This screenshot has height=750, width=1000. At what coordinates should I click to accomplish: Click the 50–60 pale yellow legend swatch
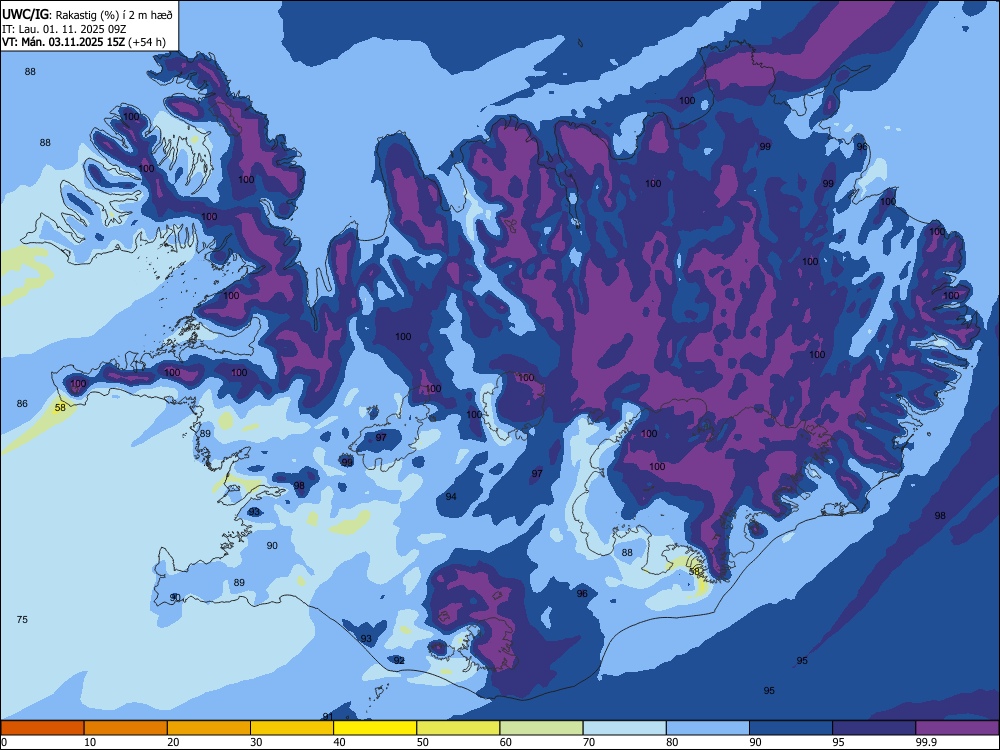(458, 728)
